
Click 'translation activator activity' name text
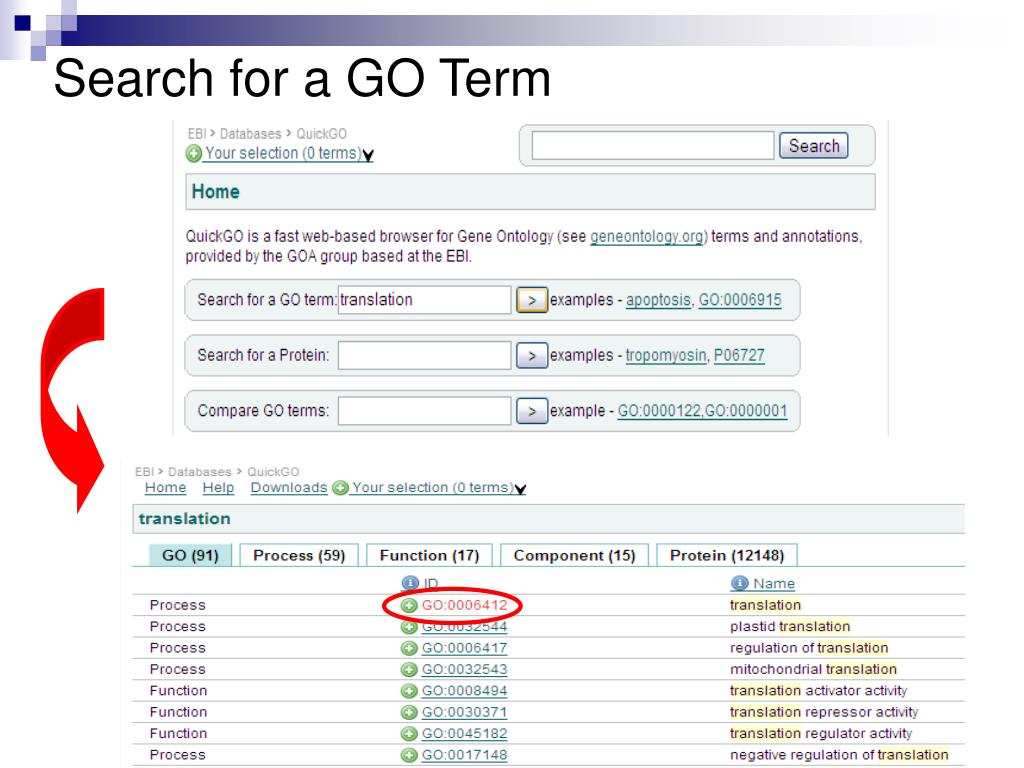click(818, 691)
